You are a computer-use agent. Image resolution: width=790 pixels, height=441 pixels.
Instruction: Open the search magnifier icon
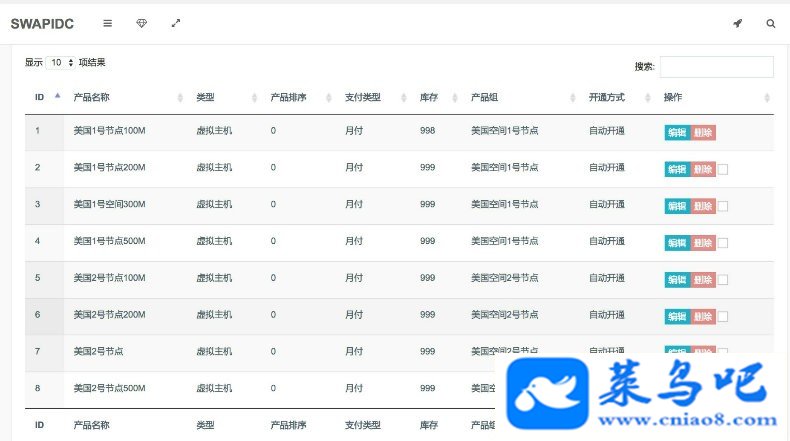(x=770, y=23)
